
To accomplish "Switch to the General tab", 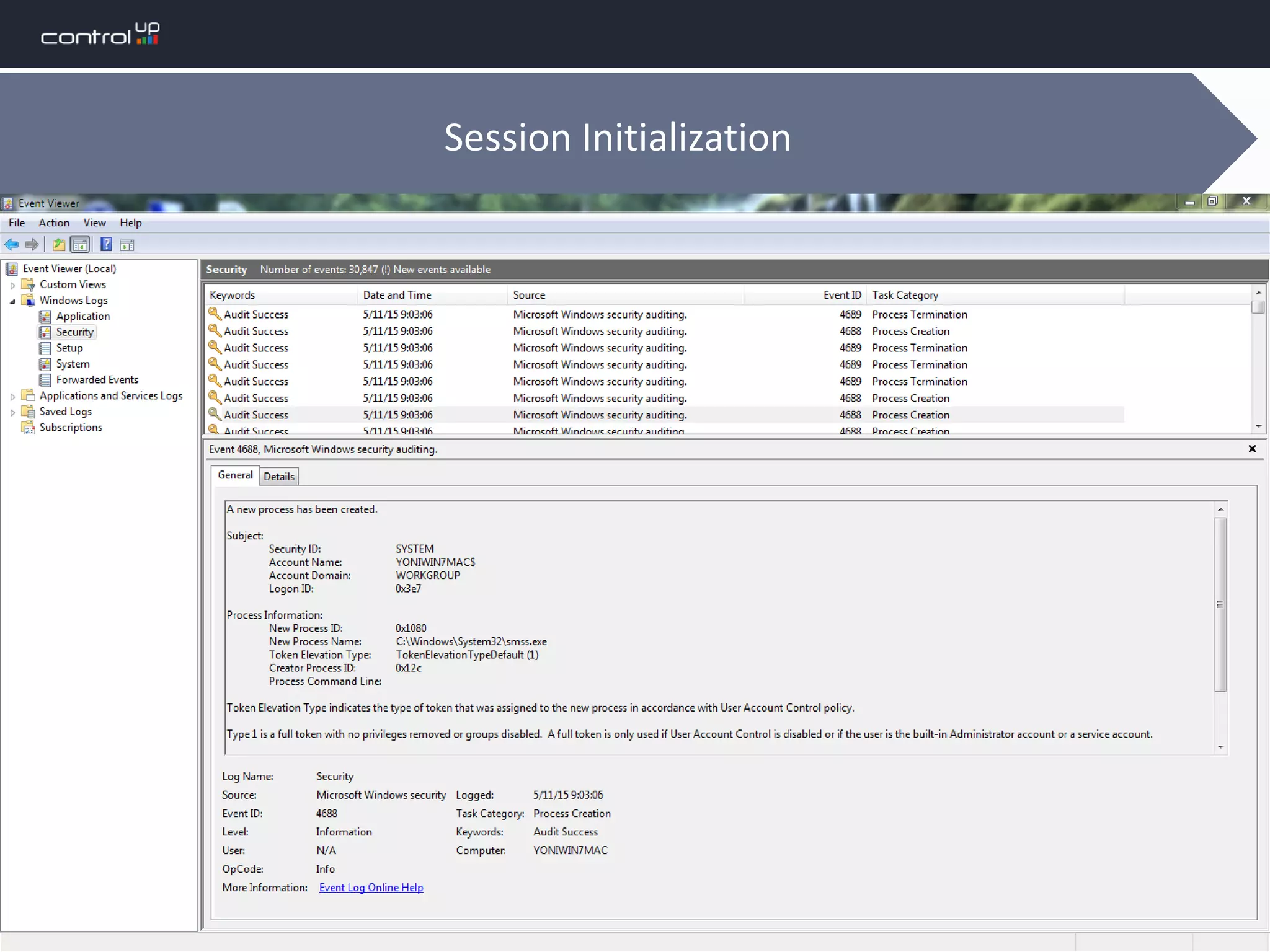I will click(235, 475).
